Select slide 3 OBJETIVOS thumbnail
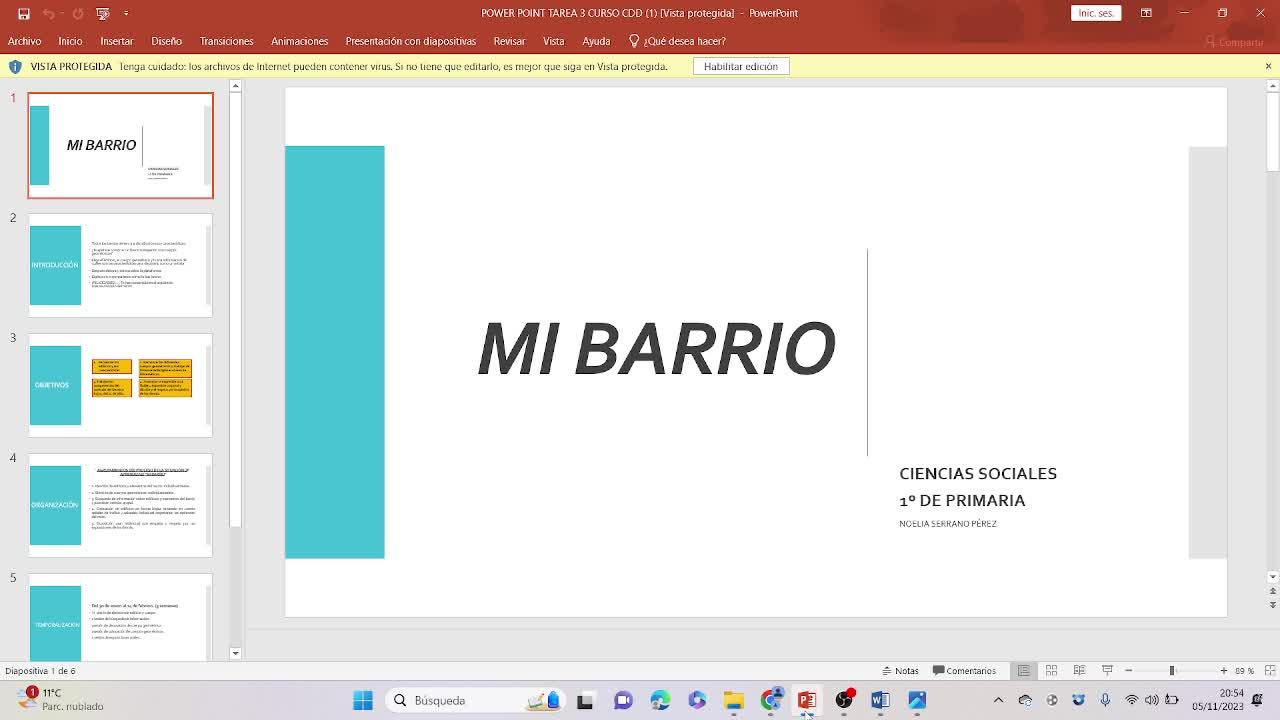The image size is (1280, 720). (120, 385)
